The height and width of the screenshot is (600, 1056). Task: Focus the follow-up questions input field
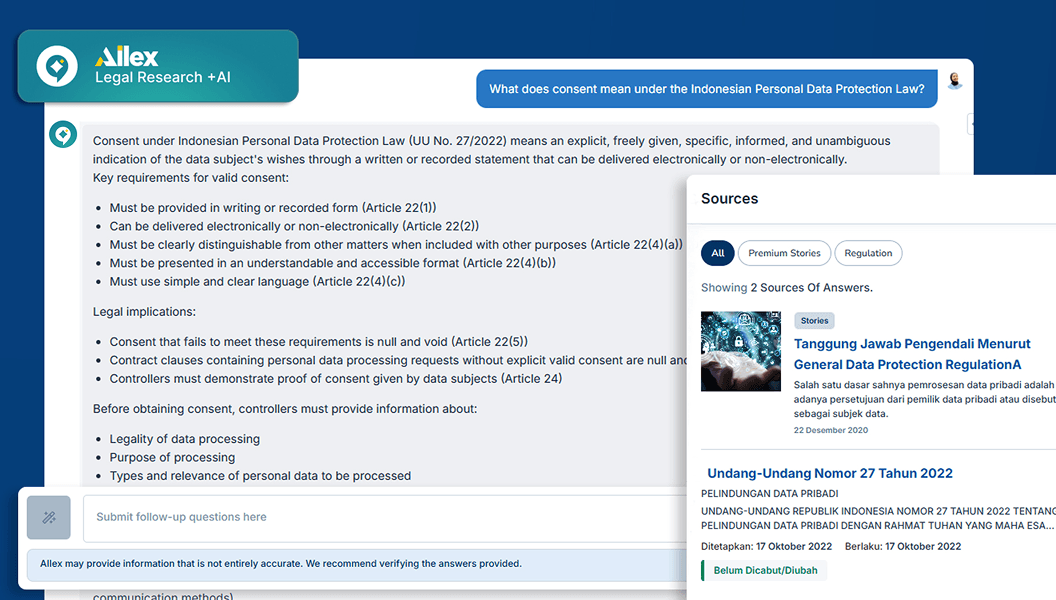pos(380,517)
